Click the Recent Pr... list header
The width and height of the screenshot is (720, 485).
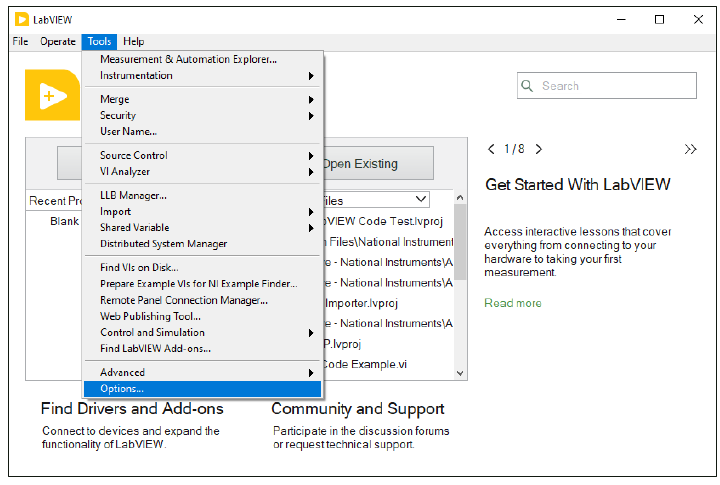(x=55, y=201)
